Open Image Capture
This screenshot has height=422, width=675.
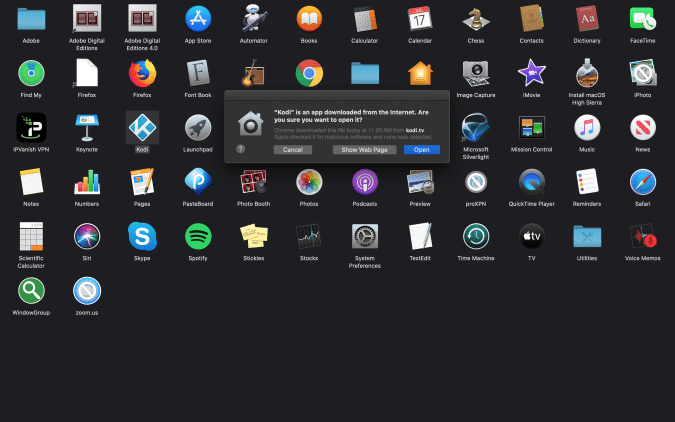click(x=476, y=73)
